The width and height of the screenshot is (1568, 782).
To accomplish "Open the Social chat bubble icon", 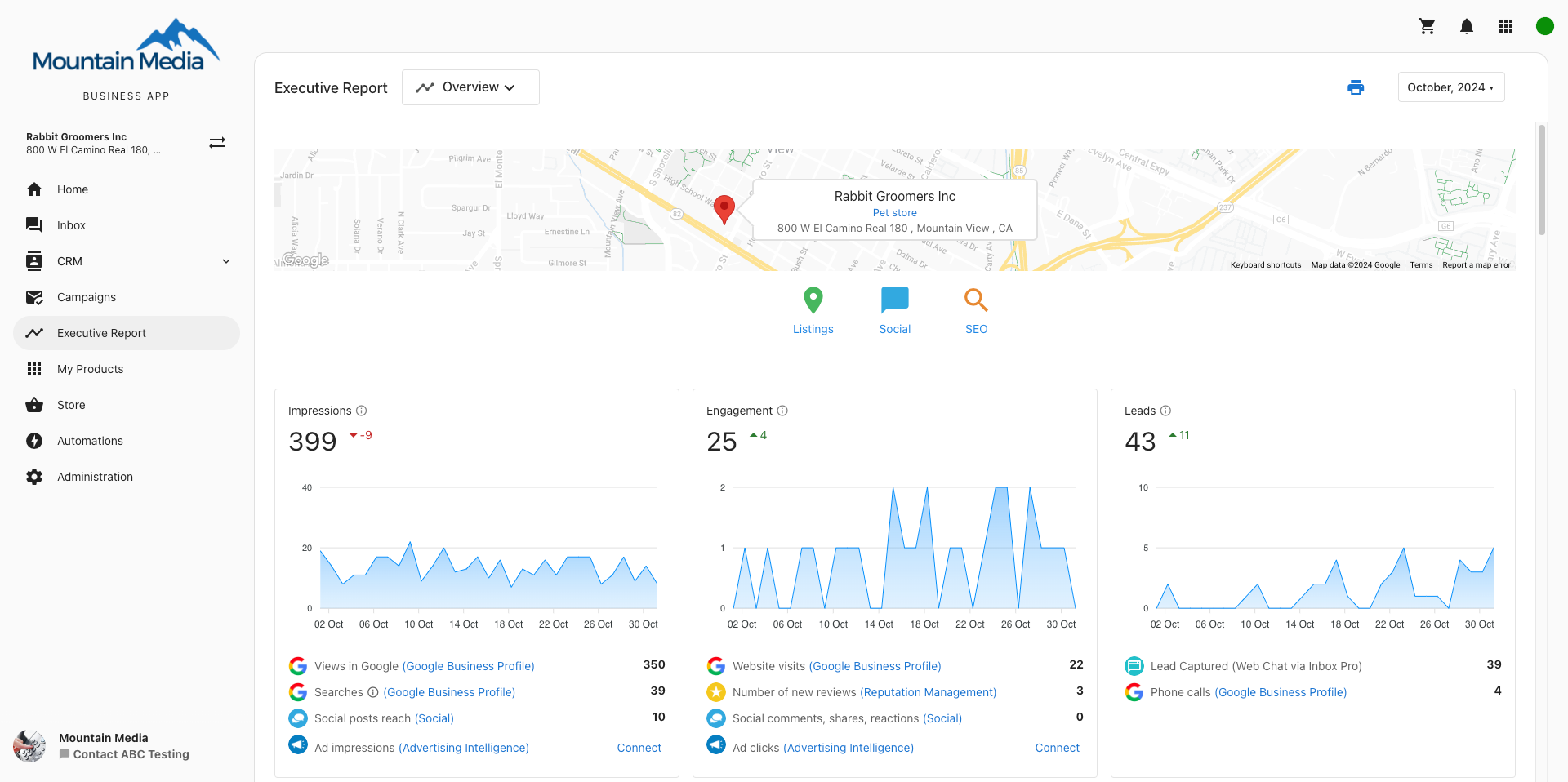I will pyautogui.click(x=894, y=300).
